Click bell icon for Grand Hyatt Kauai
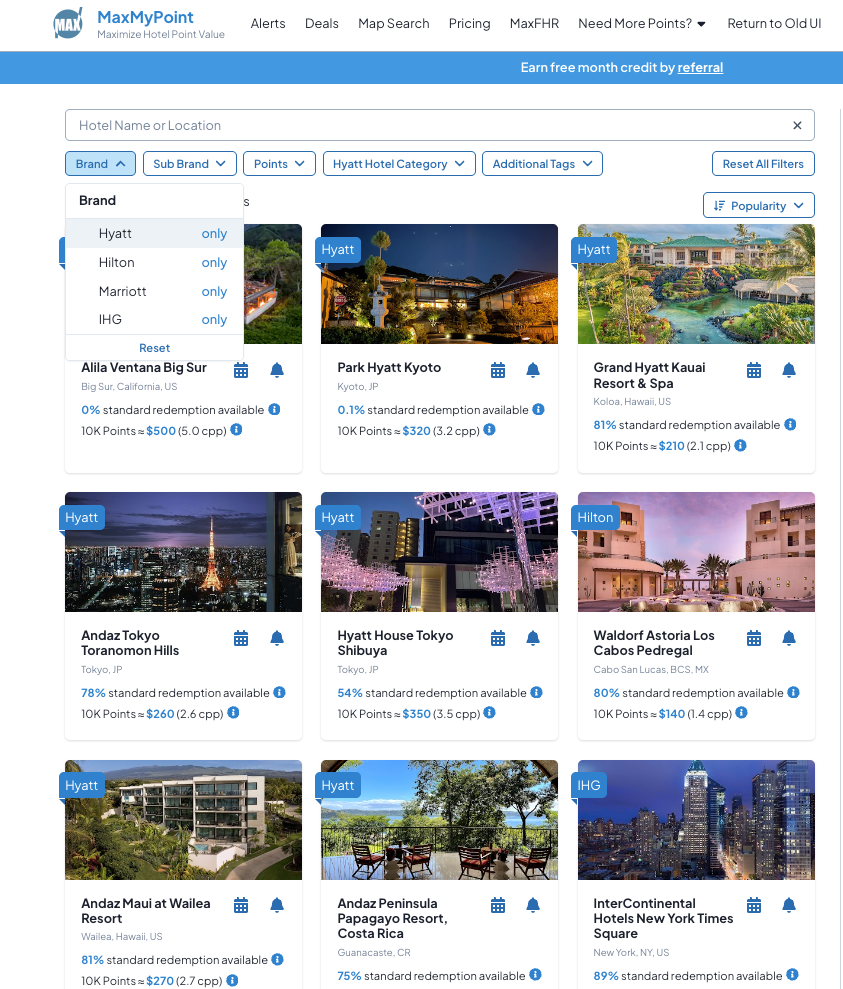This screenshot has height=989, width=843. [789, 370]
